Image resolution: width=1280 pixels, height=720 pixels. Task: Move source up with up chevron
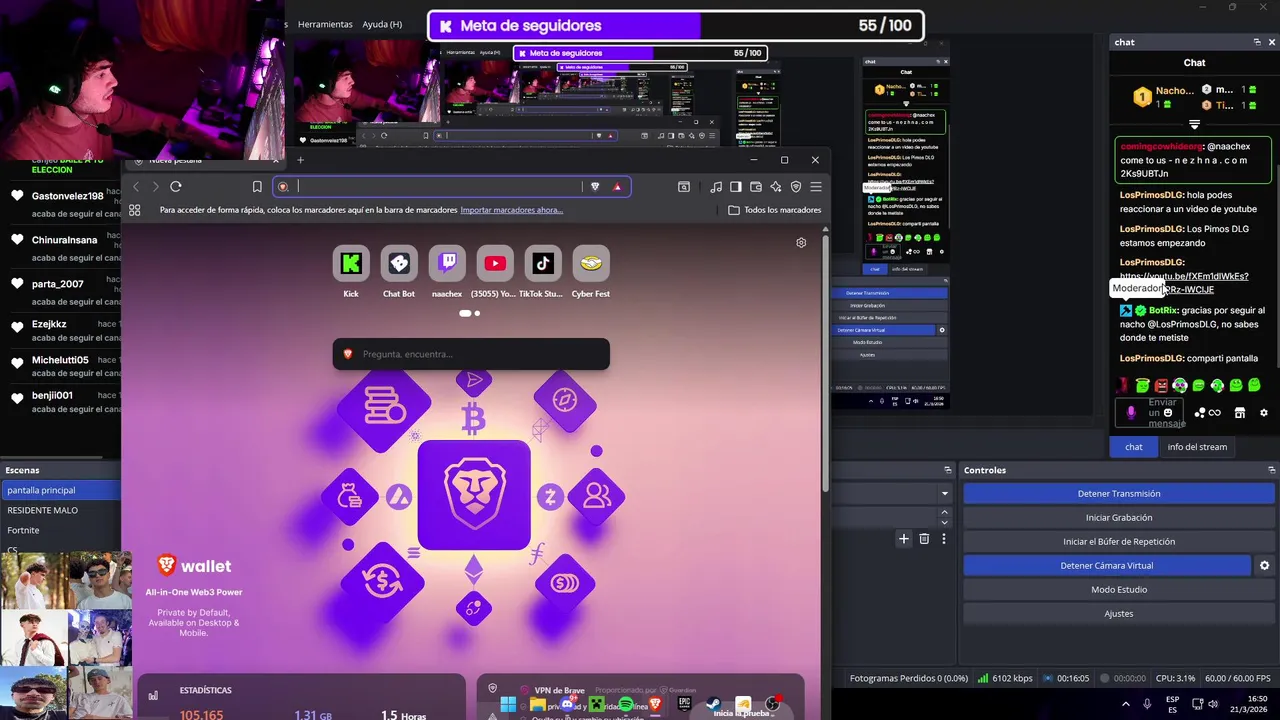944,513
